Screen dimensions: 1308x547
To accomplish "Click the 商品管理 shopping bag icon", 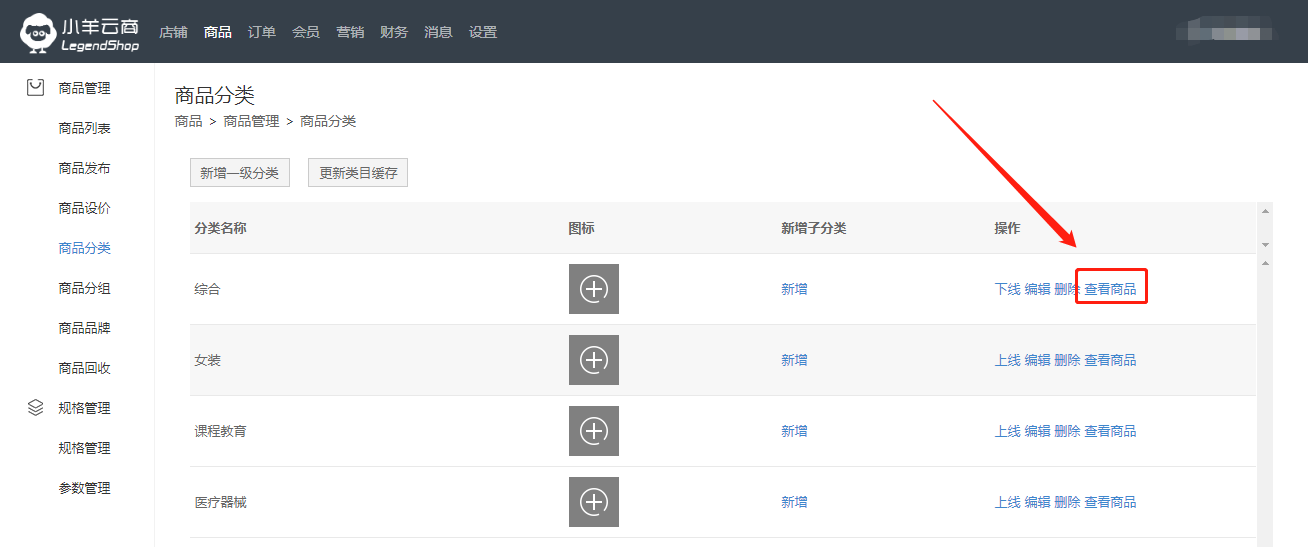I will pyautogui.click(x=36, y=88).
